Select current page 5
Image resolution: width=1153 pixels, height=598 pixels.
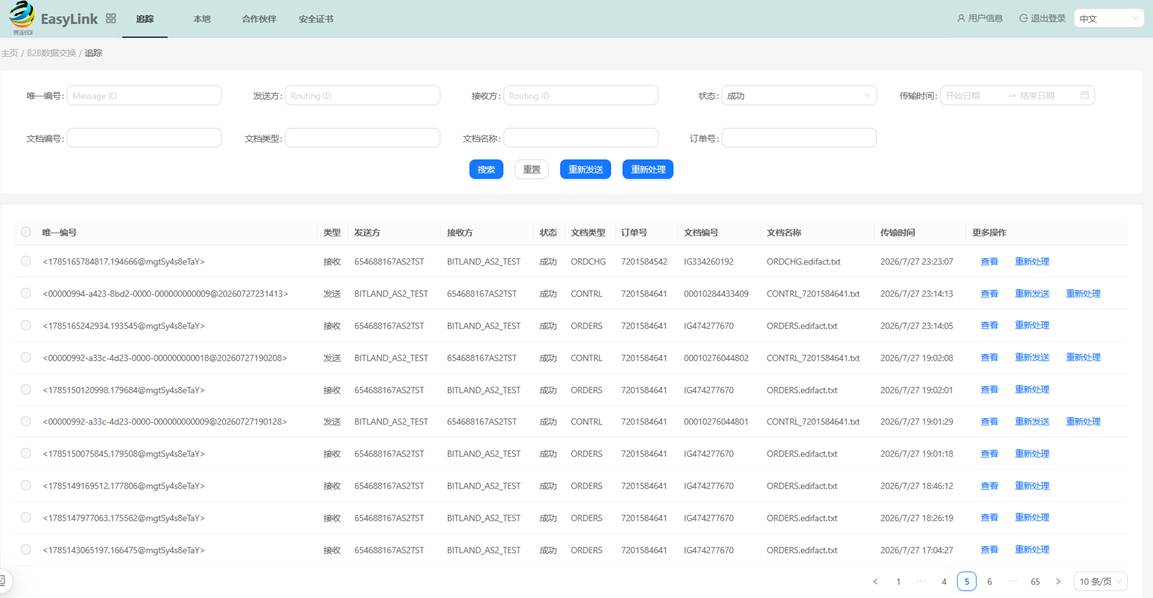coord(966,582)
